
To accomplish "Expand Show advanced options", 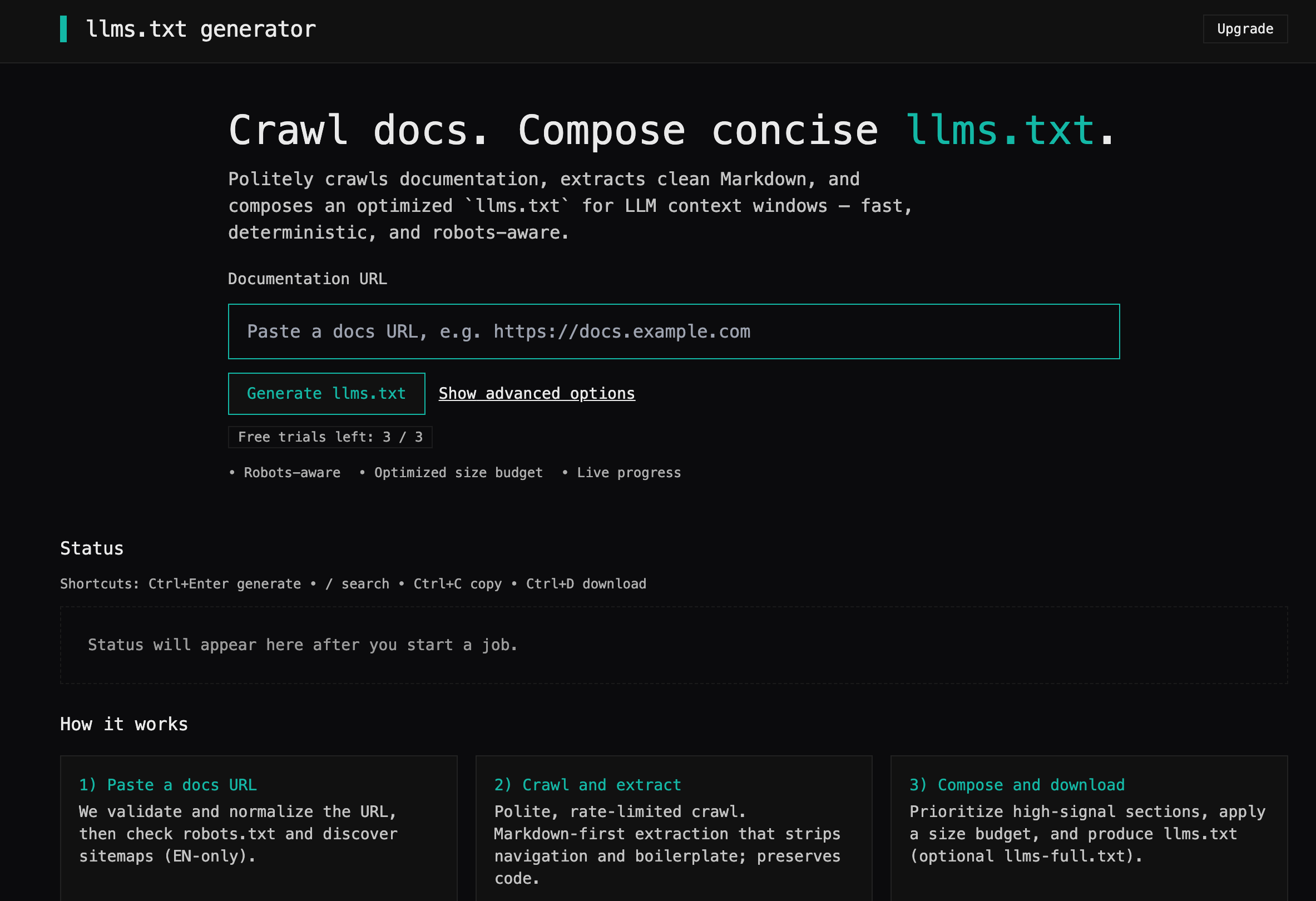I will 536,394.
